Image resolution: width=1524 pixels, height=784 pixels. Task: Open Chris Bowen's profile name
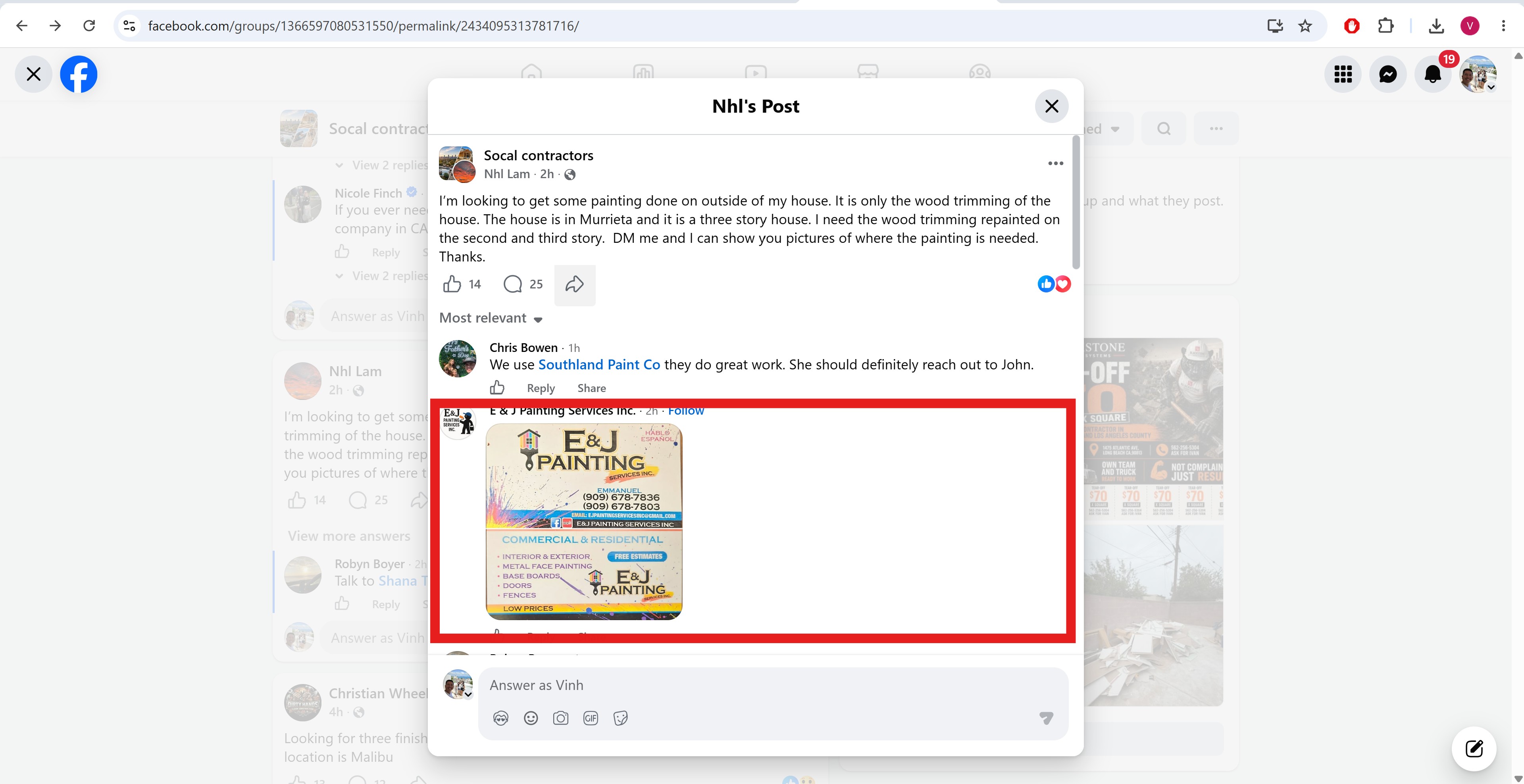point(523,348)
